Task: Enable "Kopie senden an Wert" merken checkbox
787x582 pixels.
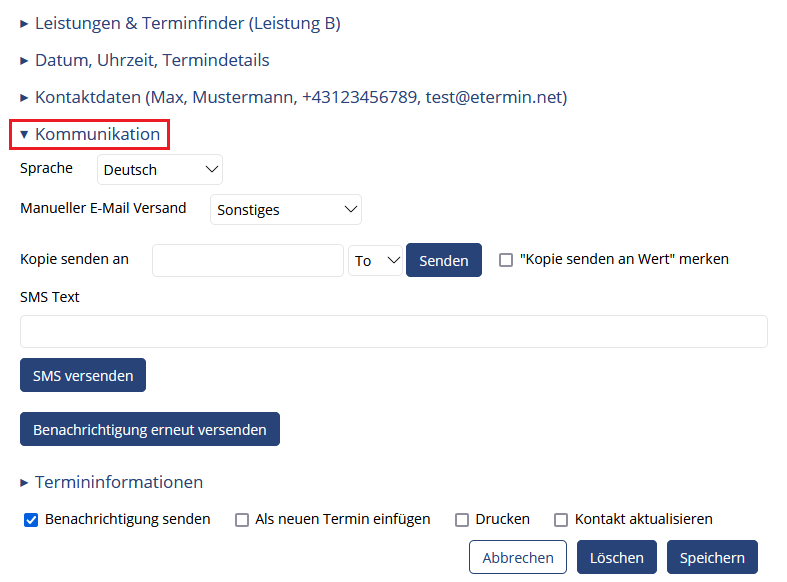Action: (506, 260)
